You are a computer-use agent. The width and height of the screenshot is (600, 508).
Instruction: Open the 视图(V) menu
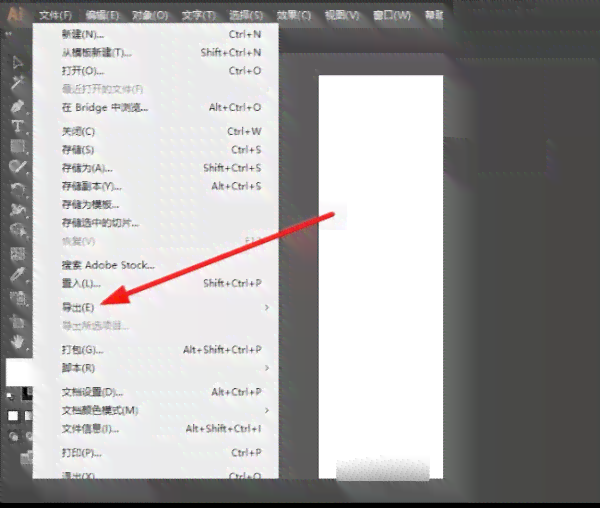point(342,15)
